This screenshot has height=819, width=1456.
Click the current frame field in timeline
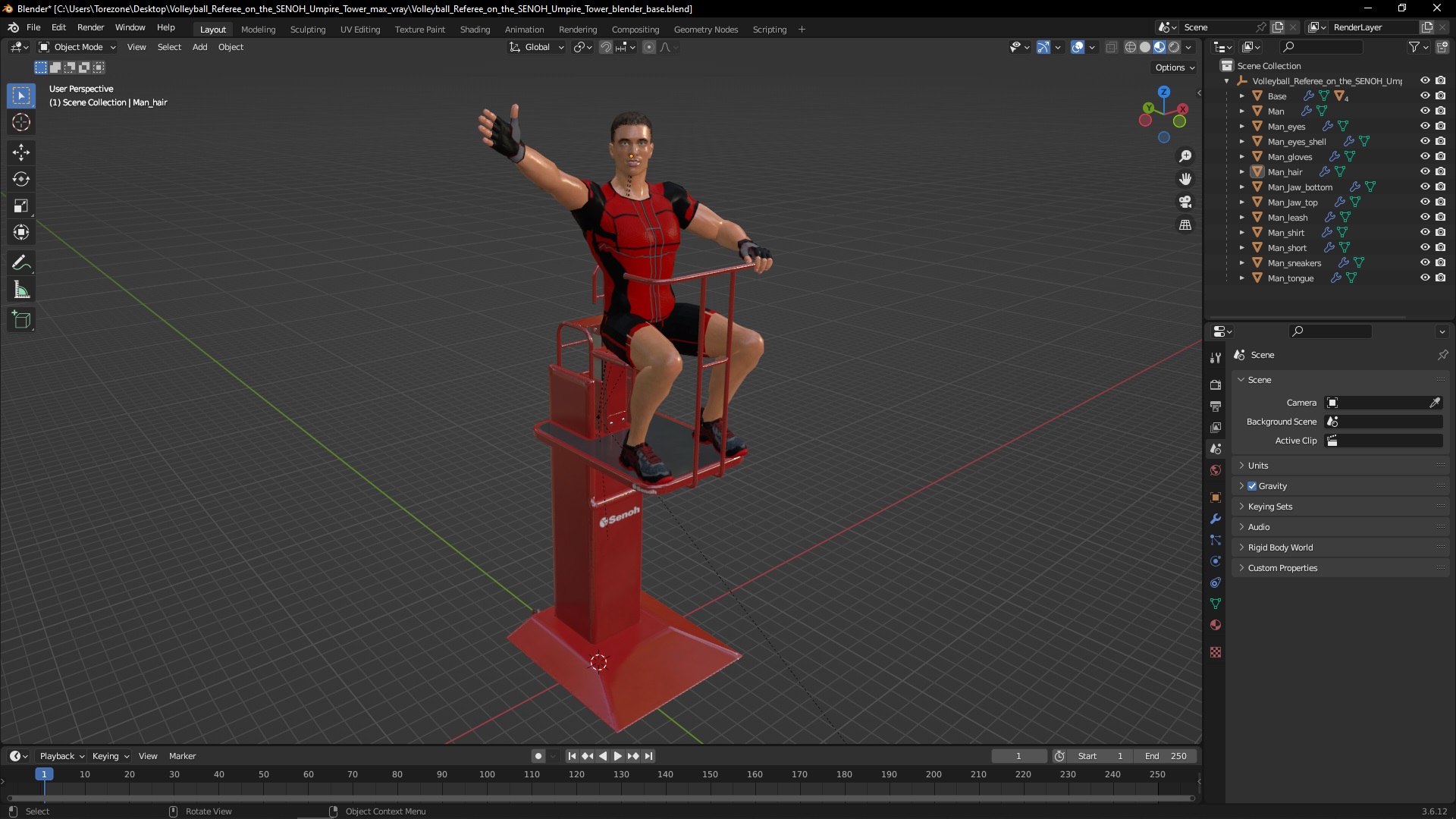(1018, 756)
